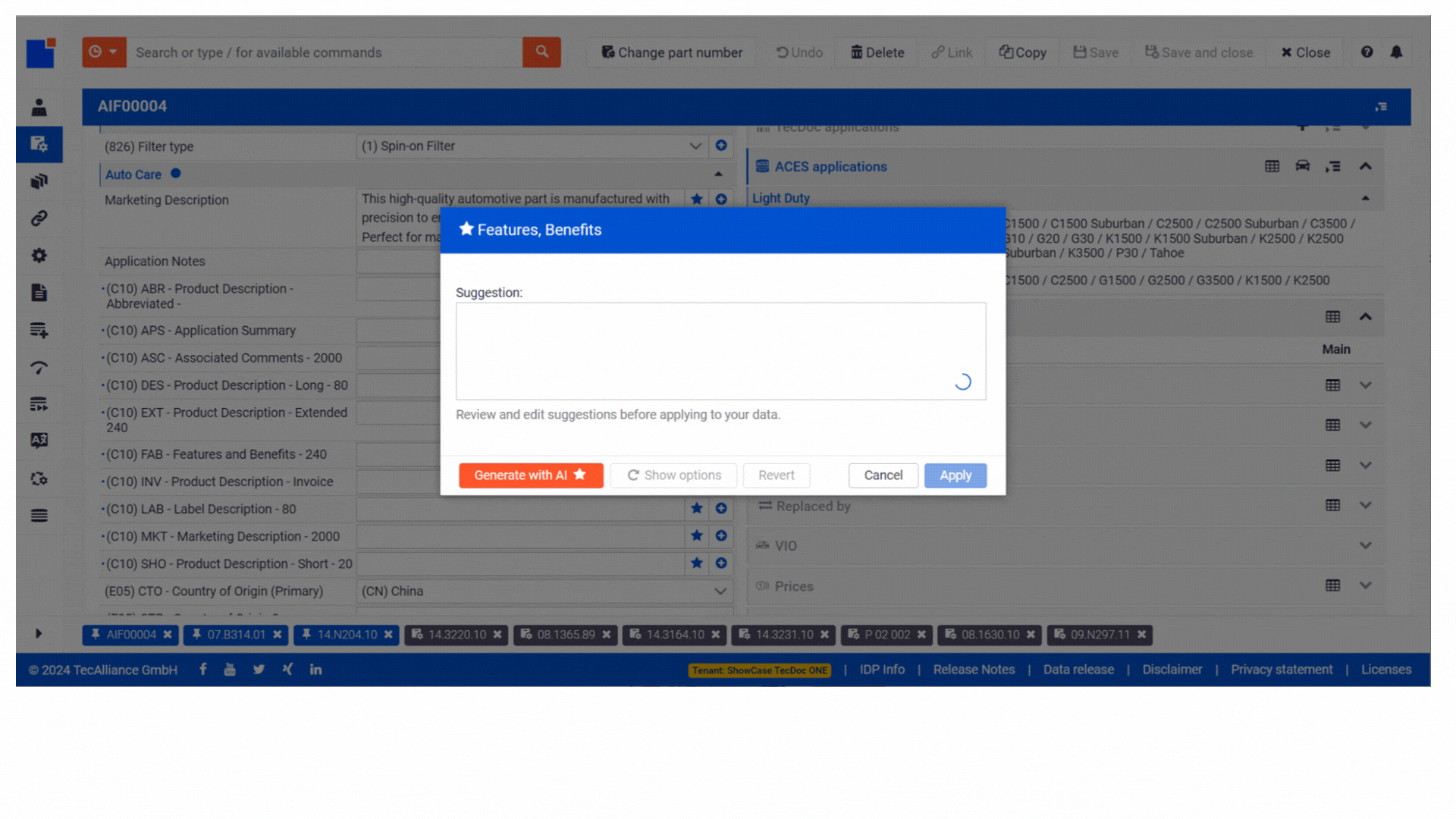
Task: Switch to the 07.B314.01 tab
Action: pos(236,635)
